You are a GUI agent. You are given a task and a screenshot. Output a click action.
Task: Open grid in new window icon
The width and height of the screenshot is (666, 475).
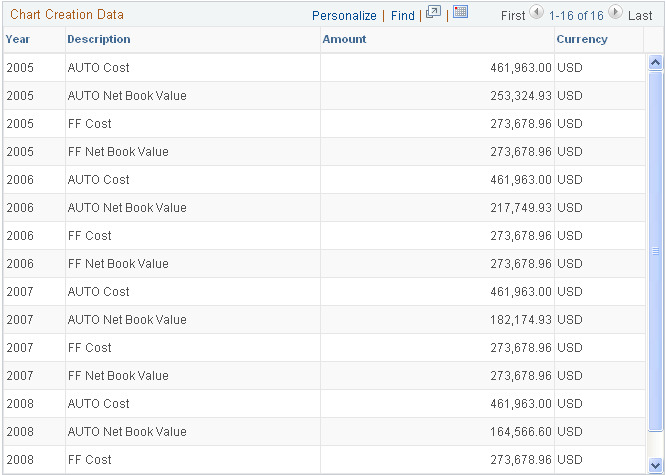433,12
